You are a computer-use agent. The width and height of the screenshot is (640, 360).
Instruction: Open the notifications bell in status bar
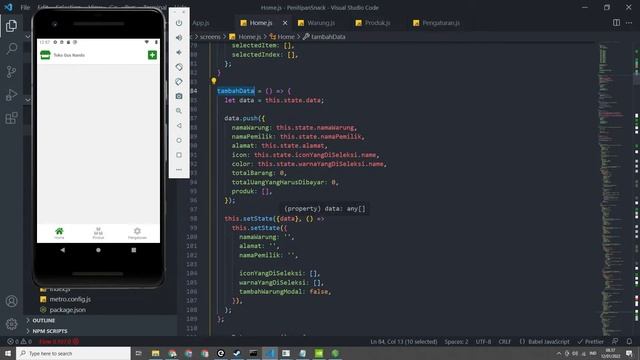pyautogui.click(x=629, y=341)
